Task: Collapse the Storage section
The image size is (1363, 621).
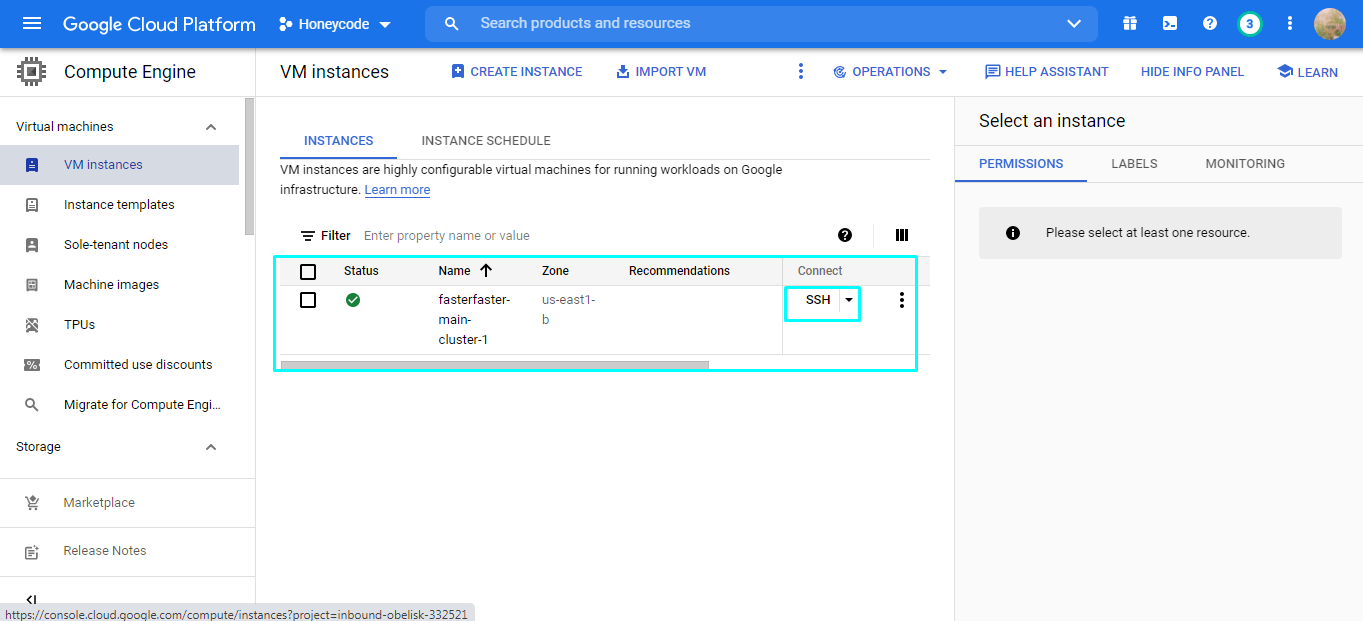Action: pyautogui.click(x=211, y=447)
